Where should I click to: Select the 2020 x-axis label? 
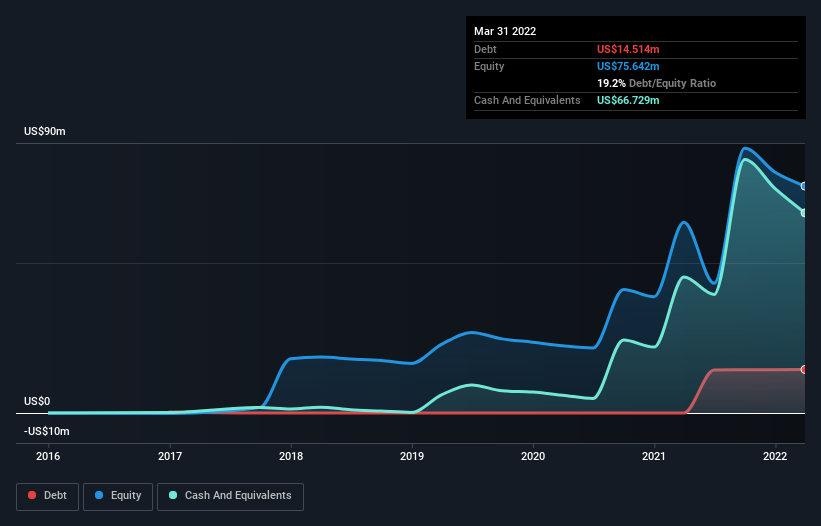pyautogui.click(x=532, y=456)
